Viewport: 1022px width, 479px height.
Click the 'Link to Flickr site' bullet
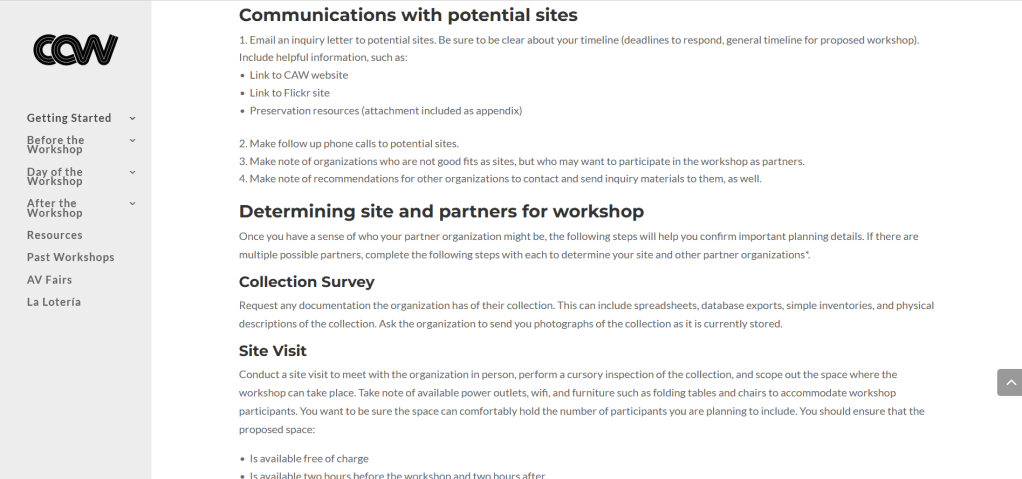(x=290, y=93)
